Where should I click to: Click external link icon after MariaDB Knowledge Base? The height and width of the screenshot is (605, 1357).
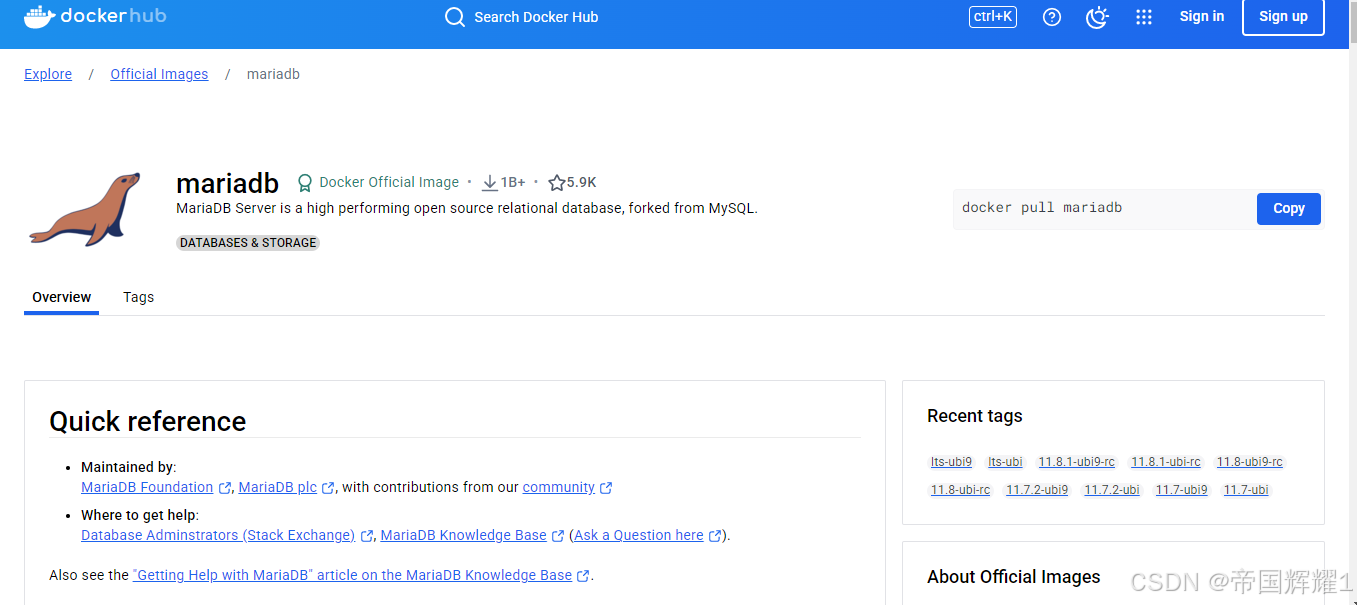(558, 536)
